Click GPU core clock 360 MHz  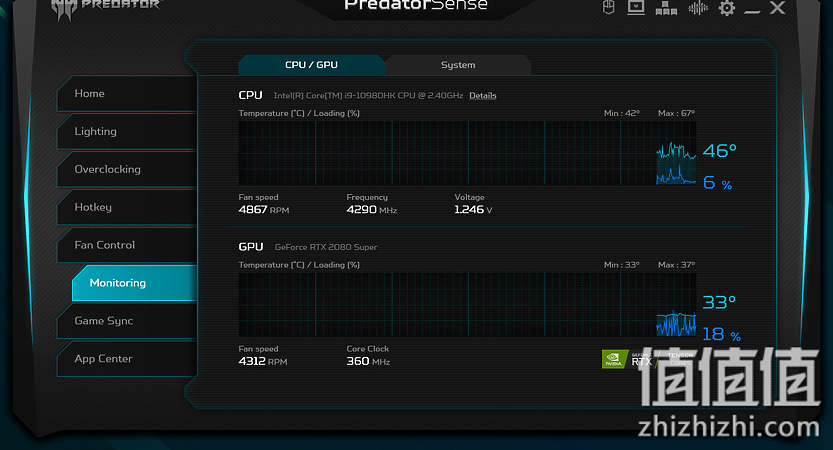coord(368,361)
